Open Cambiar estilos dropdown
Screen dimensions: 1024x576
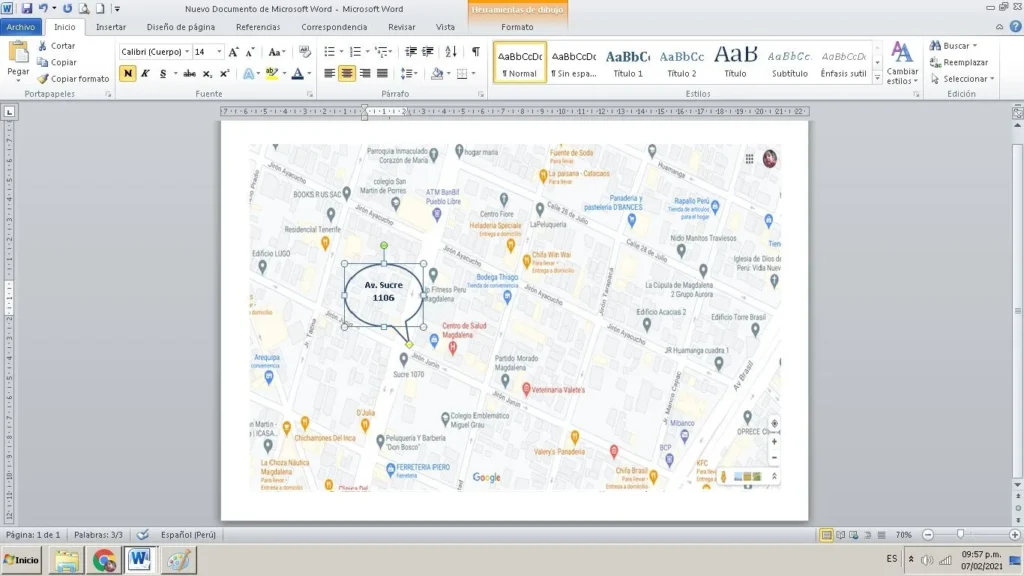click(902, 63)
